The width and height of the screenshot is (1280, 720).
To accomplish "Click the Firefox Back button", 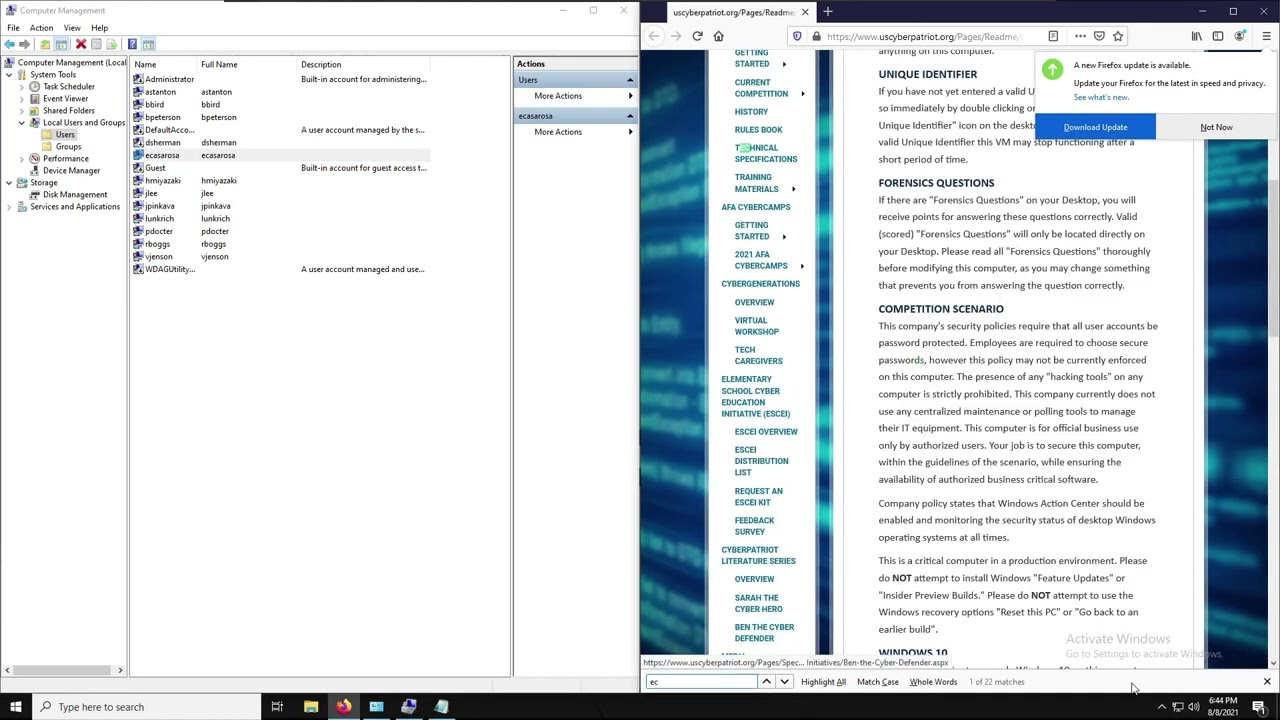I will click(x=654, y=36).
